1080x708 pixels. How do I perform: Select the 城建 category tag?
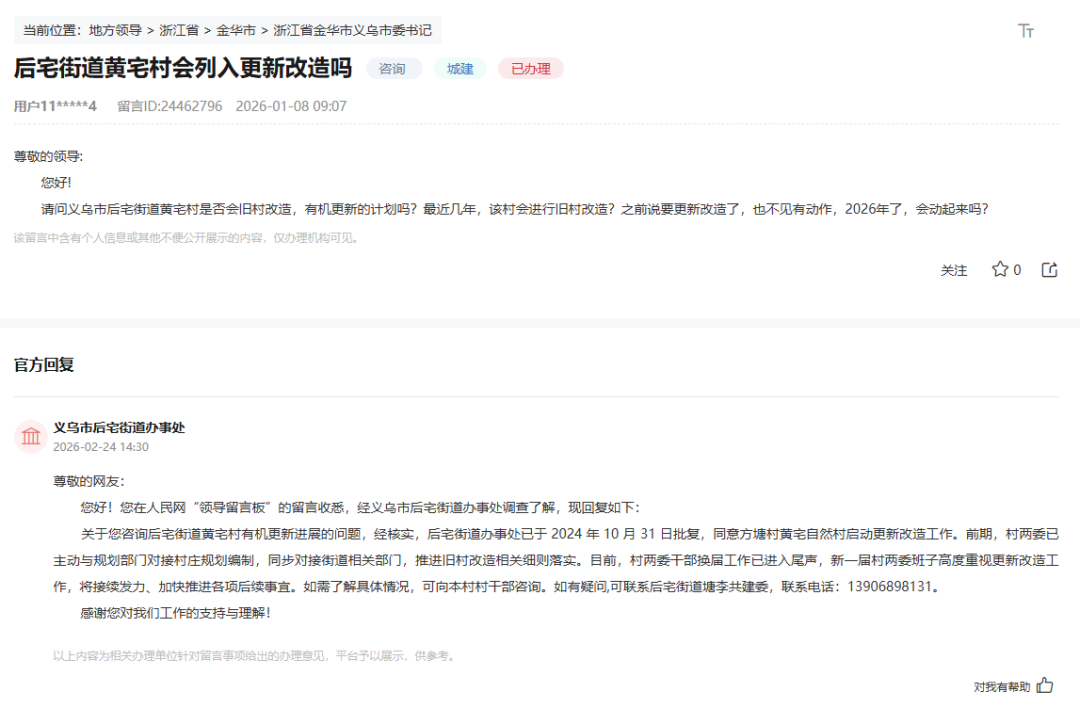coord(460,69)
